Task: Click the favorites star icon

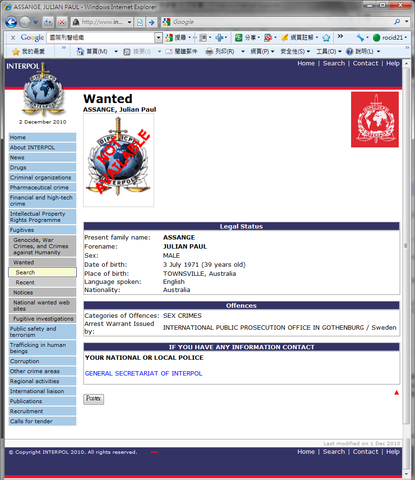Action: click(x=16, y=51)
